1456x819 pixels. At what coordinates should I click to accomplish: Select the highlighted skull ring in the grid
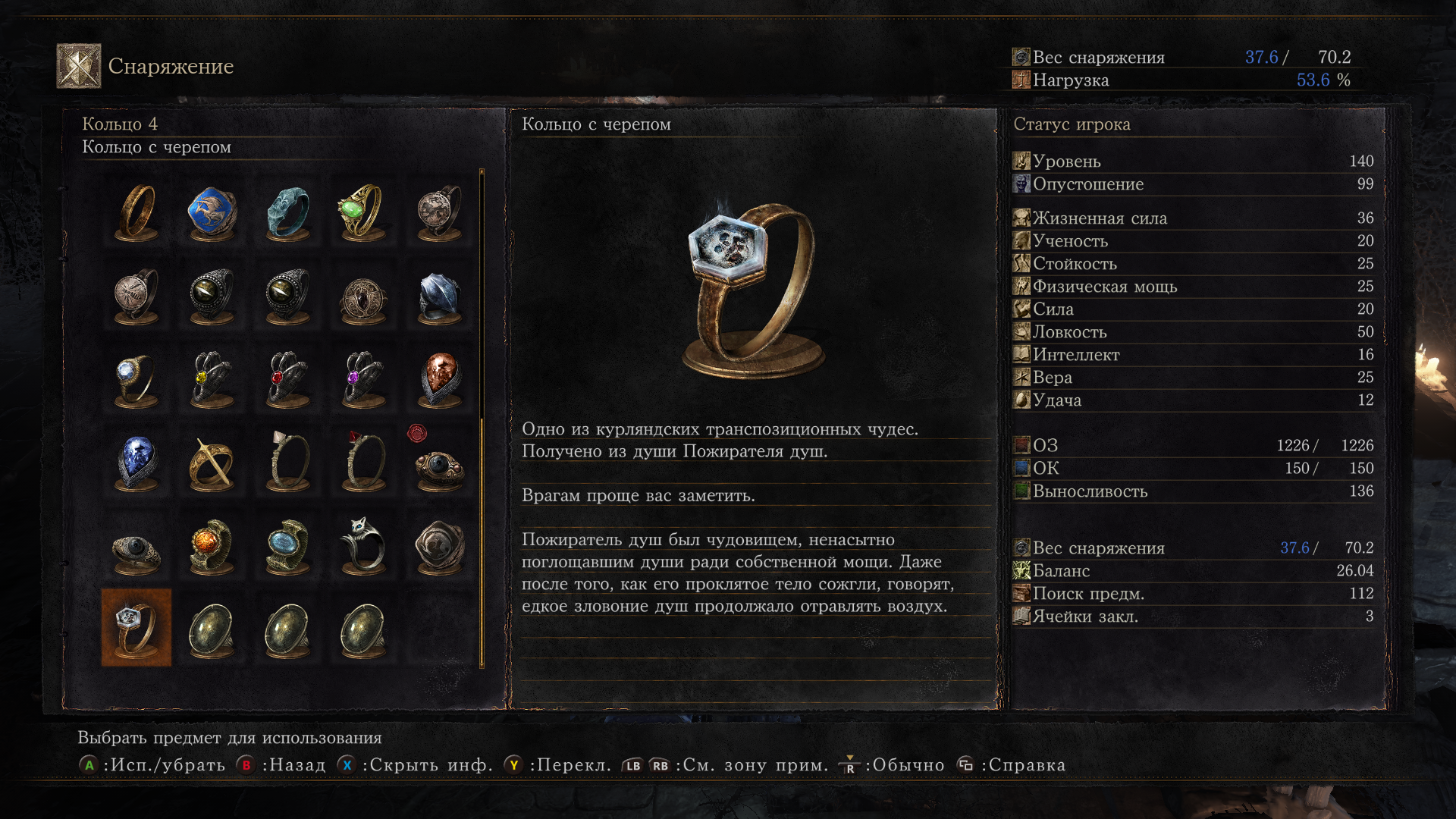[136, 628]
